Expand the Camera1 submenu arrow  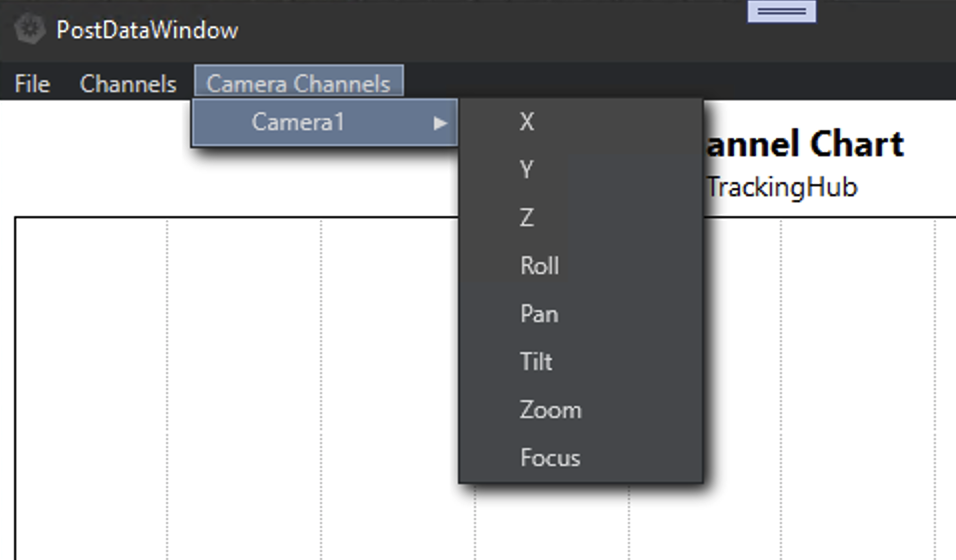439,123
